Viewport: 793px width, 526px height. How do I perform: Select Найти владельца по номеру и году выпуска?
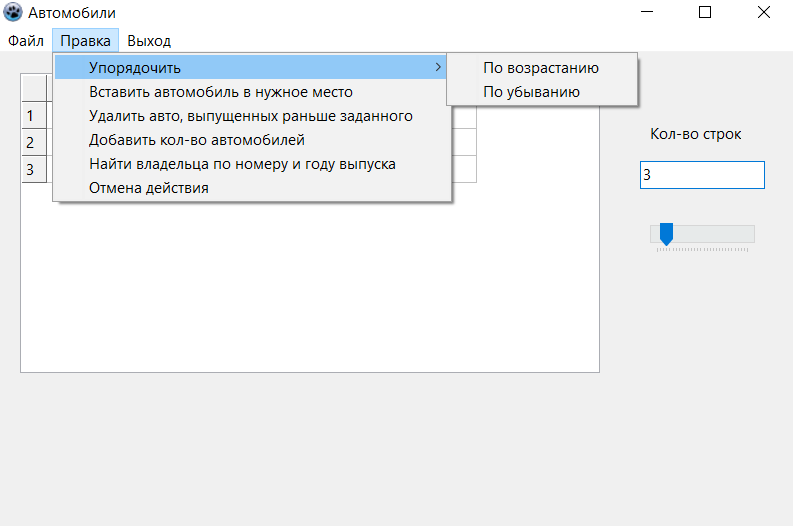(251, 164)
